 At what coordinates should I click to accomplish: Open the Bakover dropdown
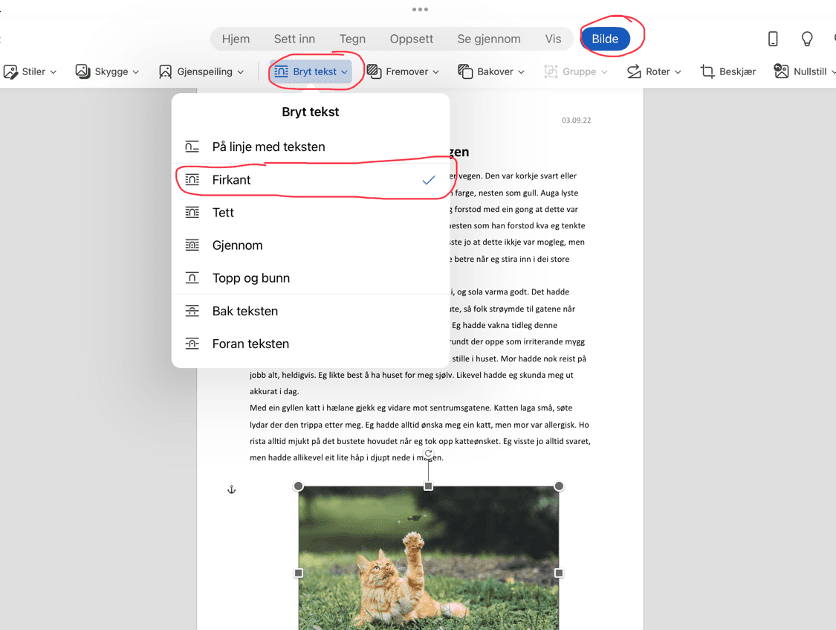coord(492,71)
